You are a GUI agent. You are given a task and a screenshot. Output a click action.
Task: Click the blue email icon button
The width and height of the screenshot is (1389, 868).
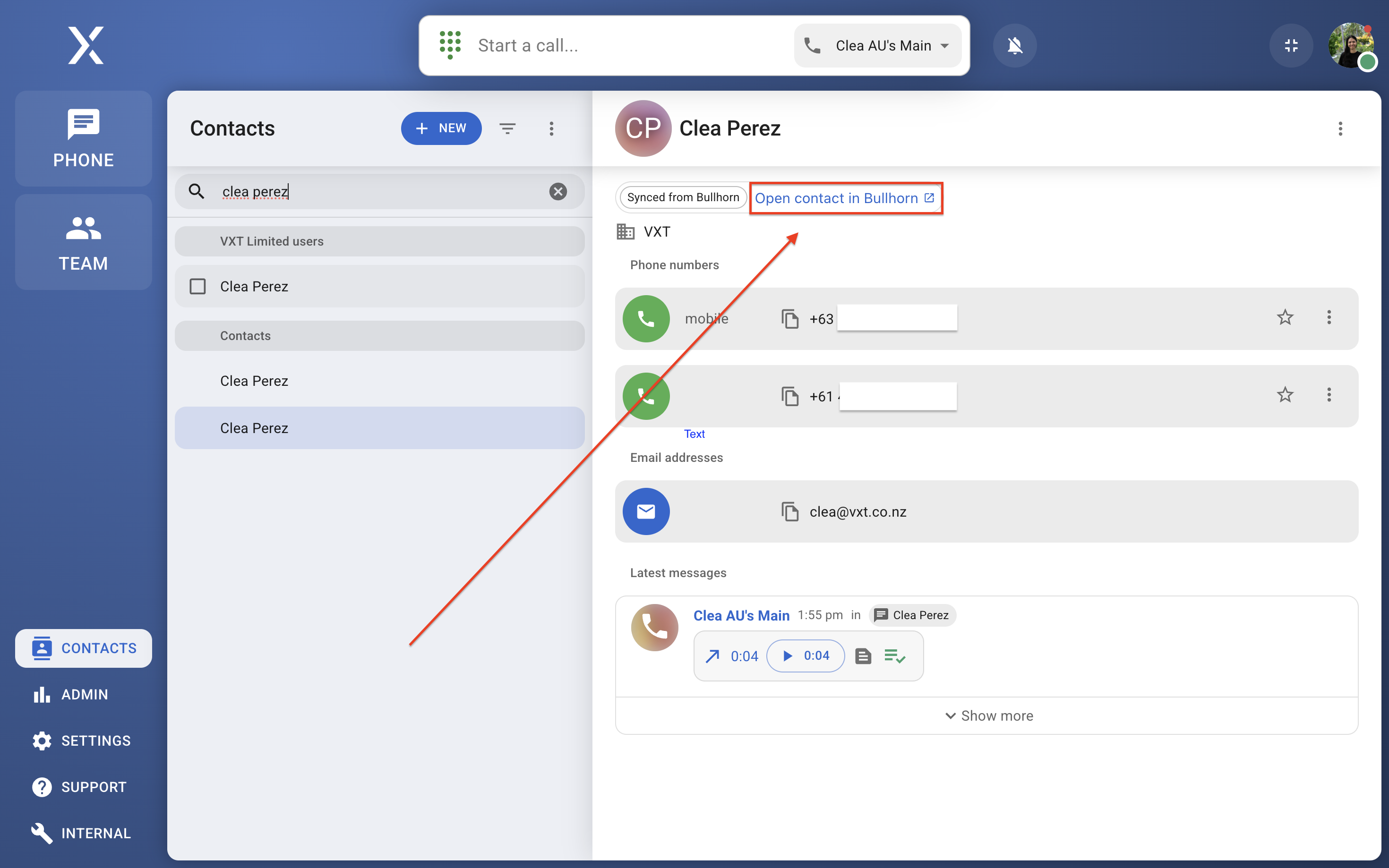(x=646, y=511)
